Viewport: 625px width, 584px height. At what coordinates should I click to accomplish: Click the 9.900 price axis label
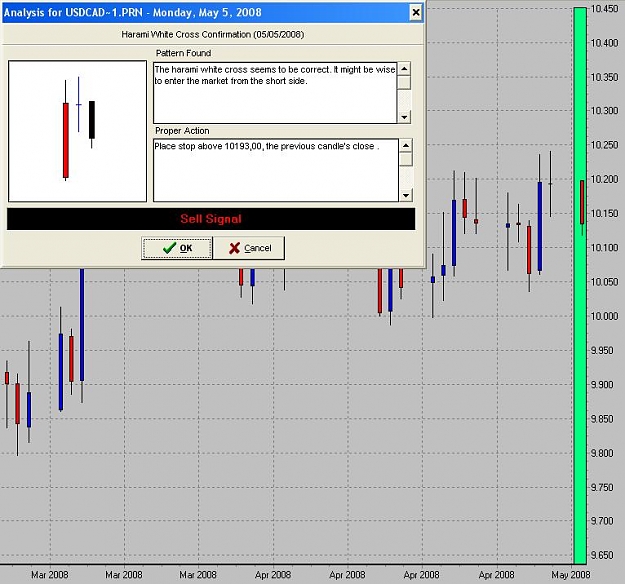(602, 385)
